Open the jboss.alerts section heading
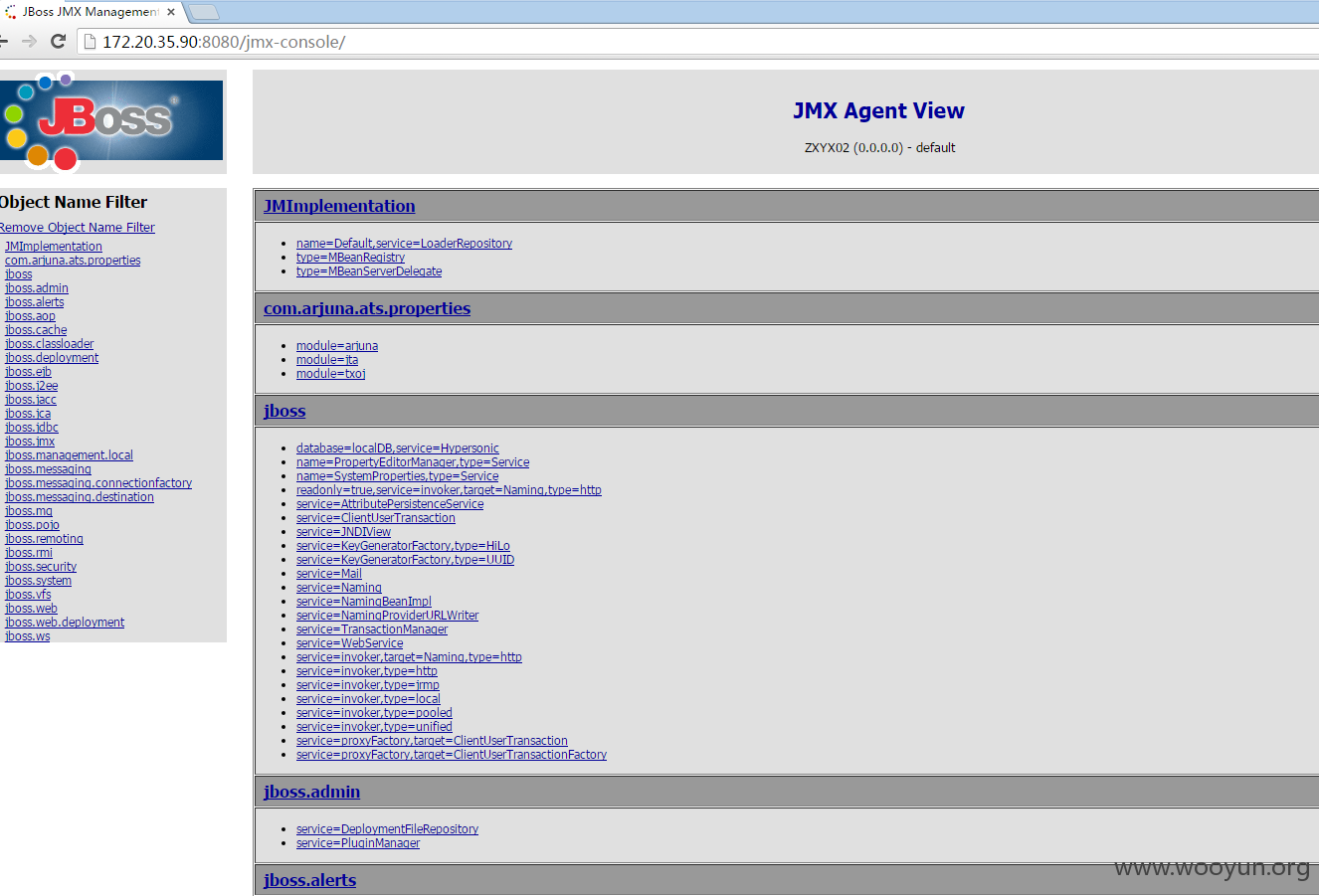The width and height of the screenshot is (1319, 896). click(309, 880)
